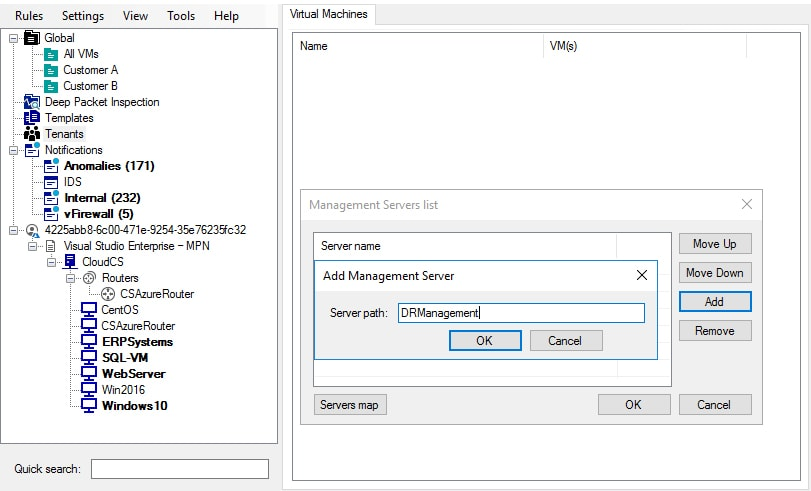Image resolution: width=811 pixels, height=491 pixels.
Task: Focus the Quick search box
Action: 180,469
